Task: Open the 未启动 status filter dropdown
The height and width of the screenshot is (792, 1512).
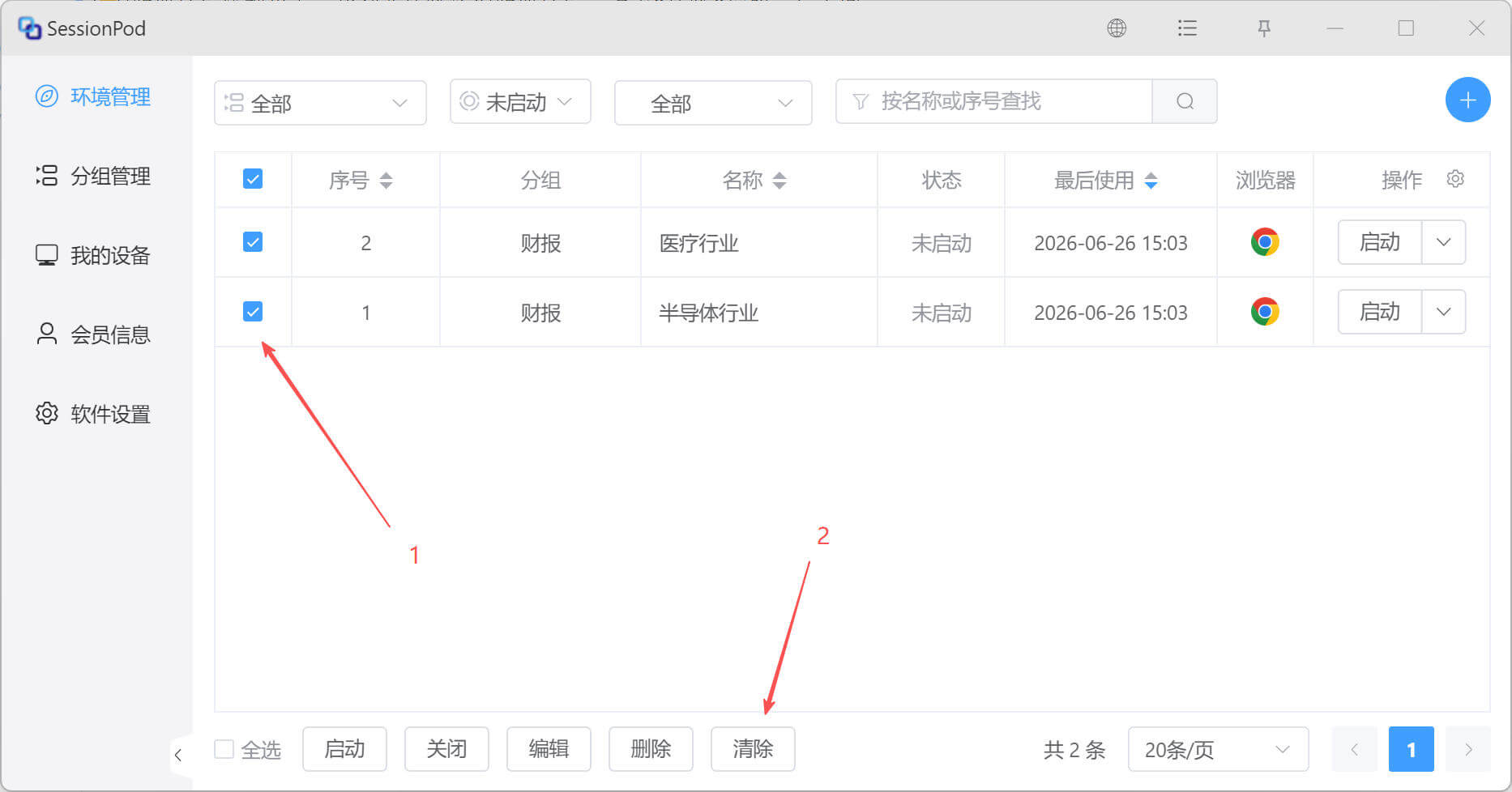Action: [520, 101]
